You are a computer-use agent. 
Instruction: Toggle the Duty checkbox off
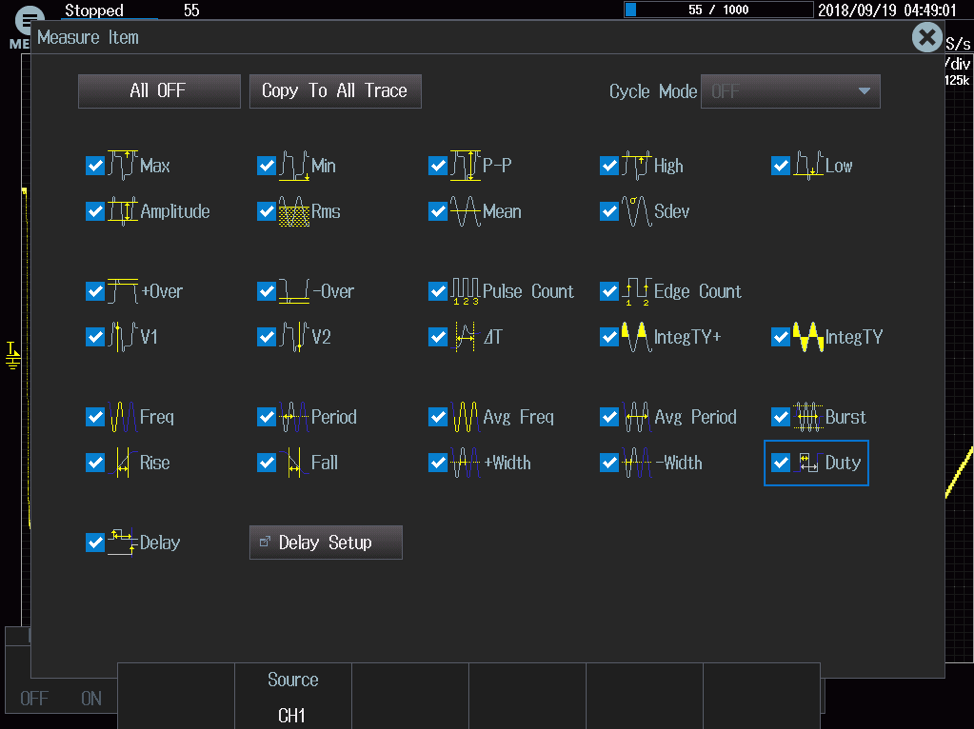[x=781, y=463]
